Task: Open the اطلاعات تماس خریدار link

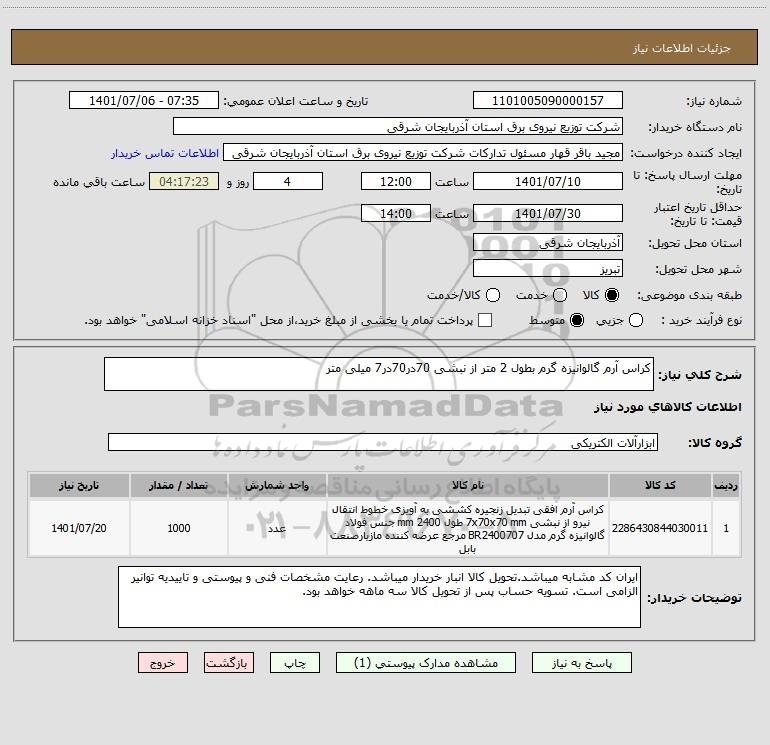Action: [x=165, y=153]
